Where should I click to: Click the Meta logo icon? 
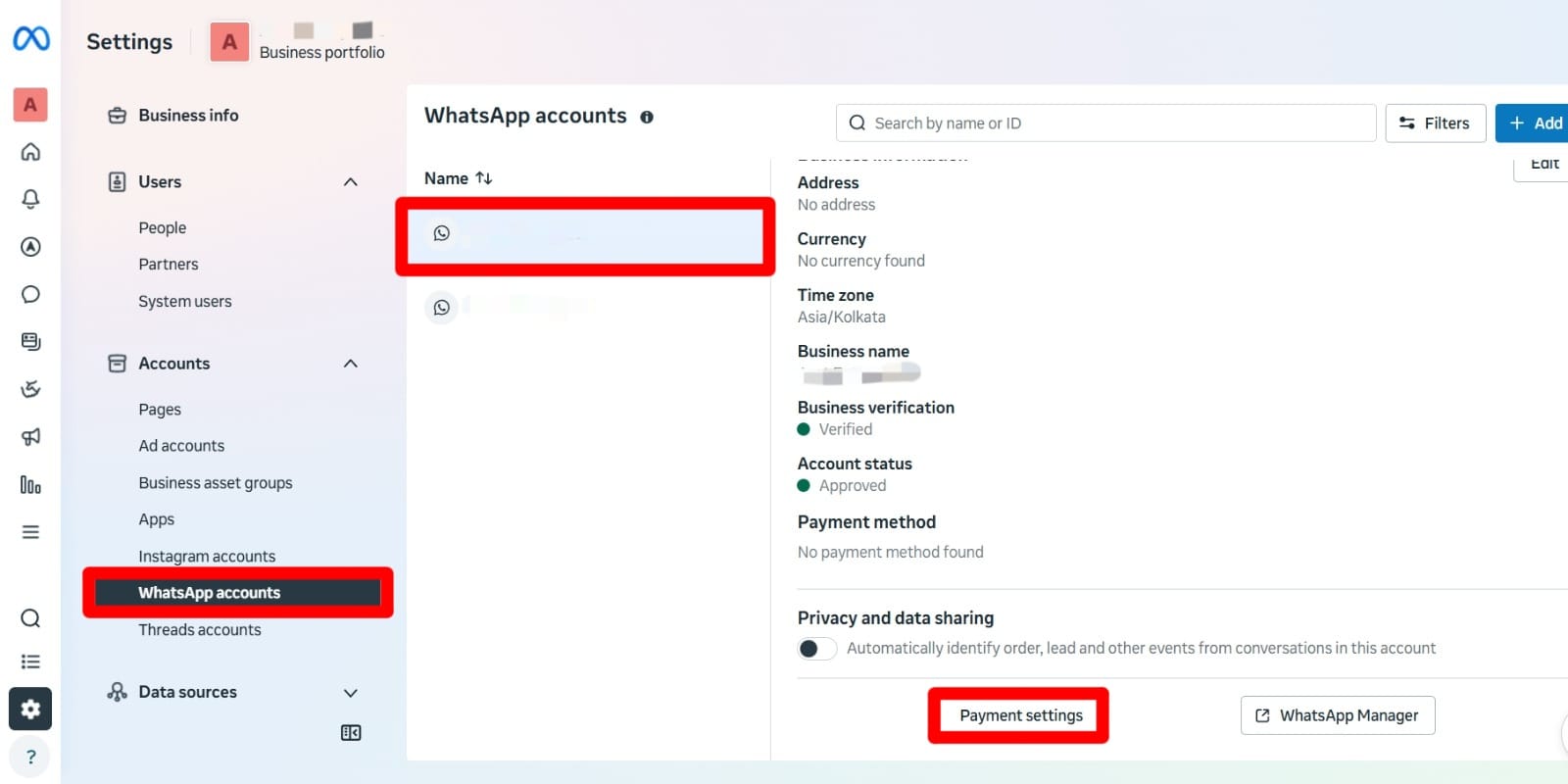(x=30, y=39)
